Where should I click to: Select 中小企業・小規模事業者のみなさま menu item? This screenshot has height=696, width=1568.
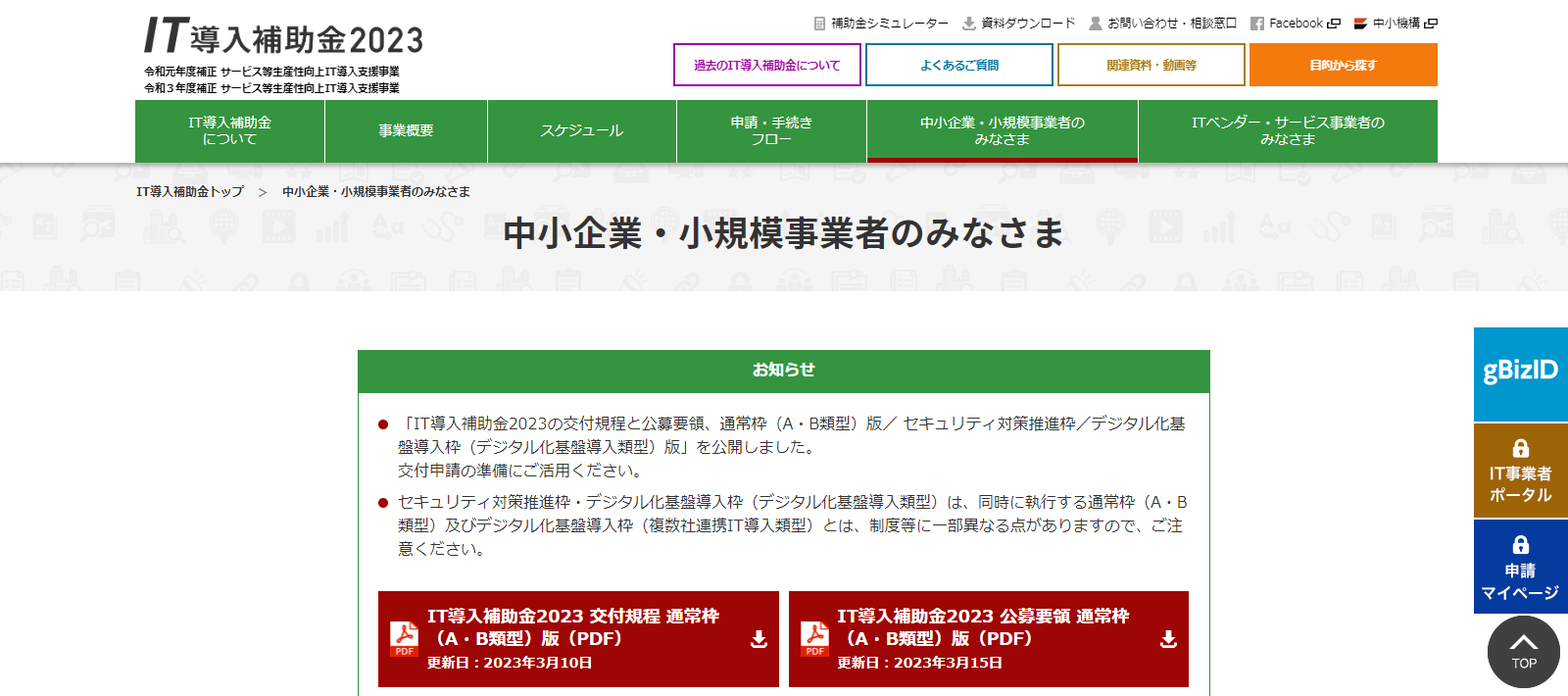tap(1003, 131)
